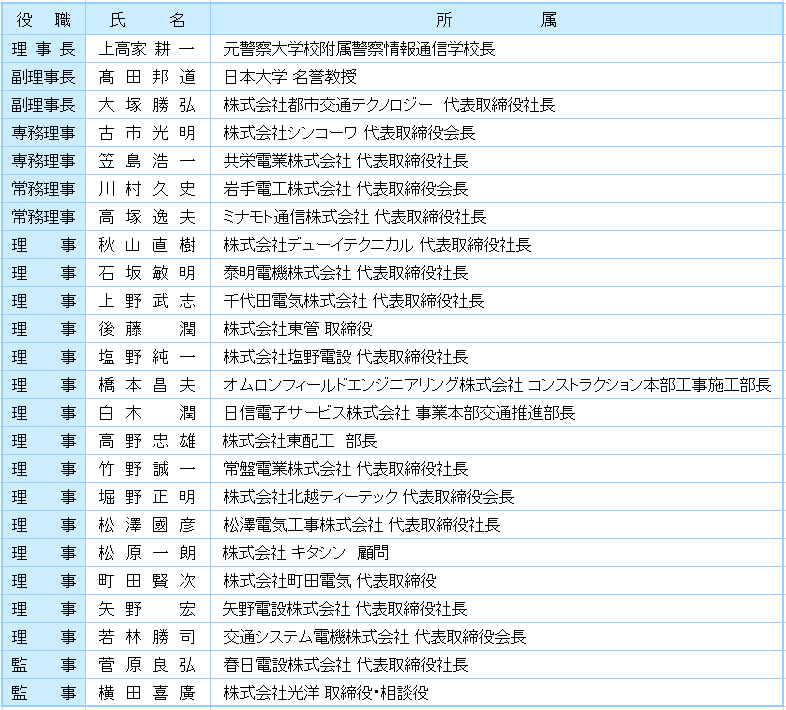
Task: Click 副理事長 role beside 大塚勝弘
Action: (44, 105)
